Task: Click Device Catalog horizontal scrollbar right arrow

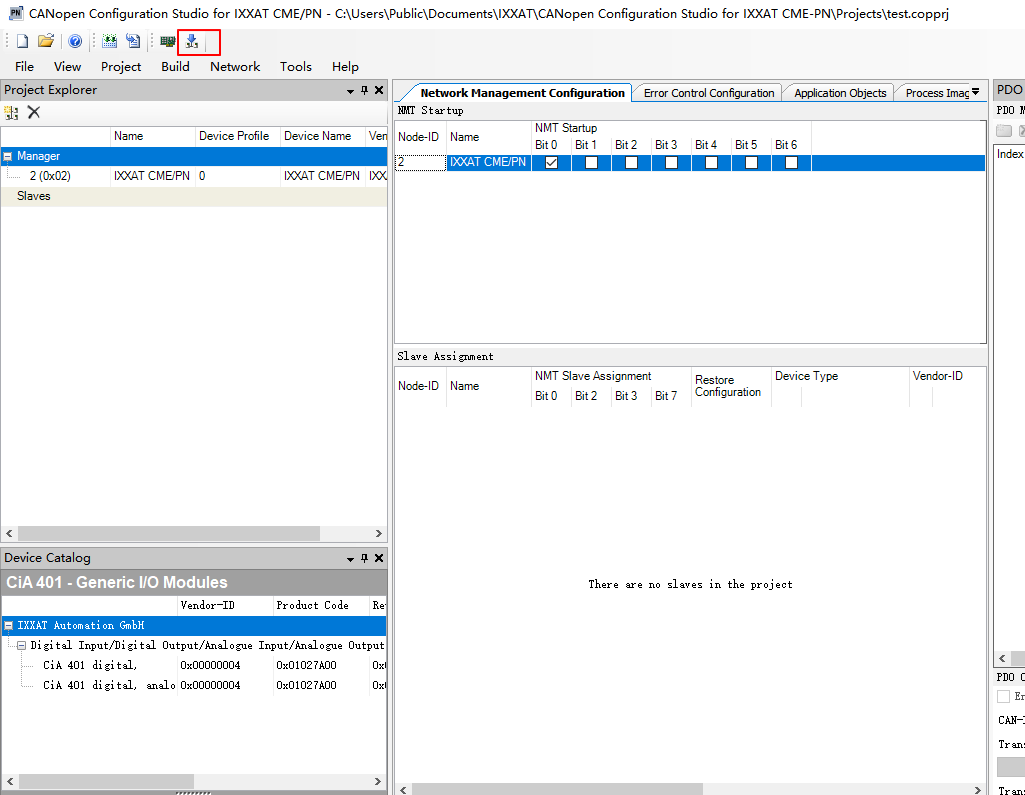Action: 377,781
